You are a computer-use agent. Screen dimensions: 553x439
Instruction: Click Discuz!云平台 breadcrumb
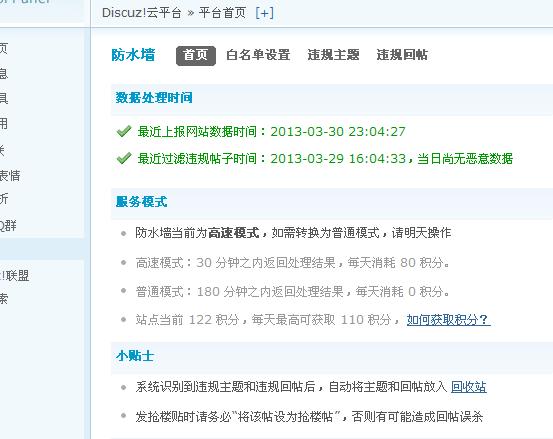click(x=141, y=13)
